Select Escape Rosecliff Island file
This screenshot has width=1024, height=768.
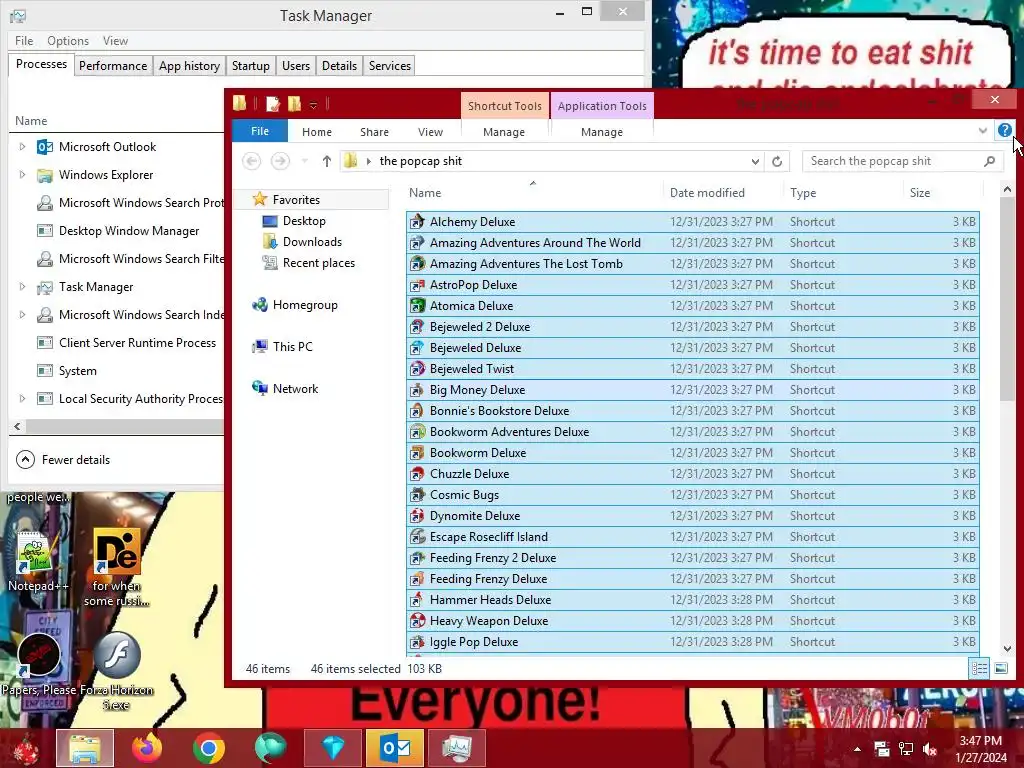(x=692, y=537)
